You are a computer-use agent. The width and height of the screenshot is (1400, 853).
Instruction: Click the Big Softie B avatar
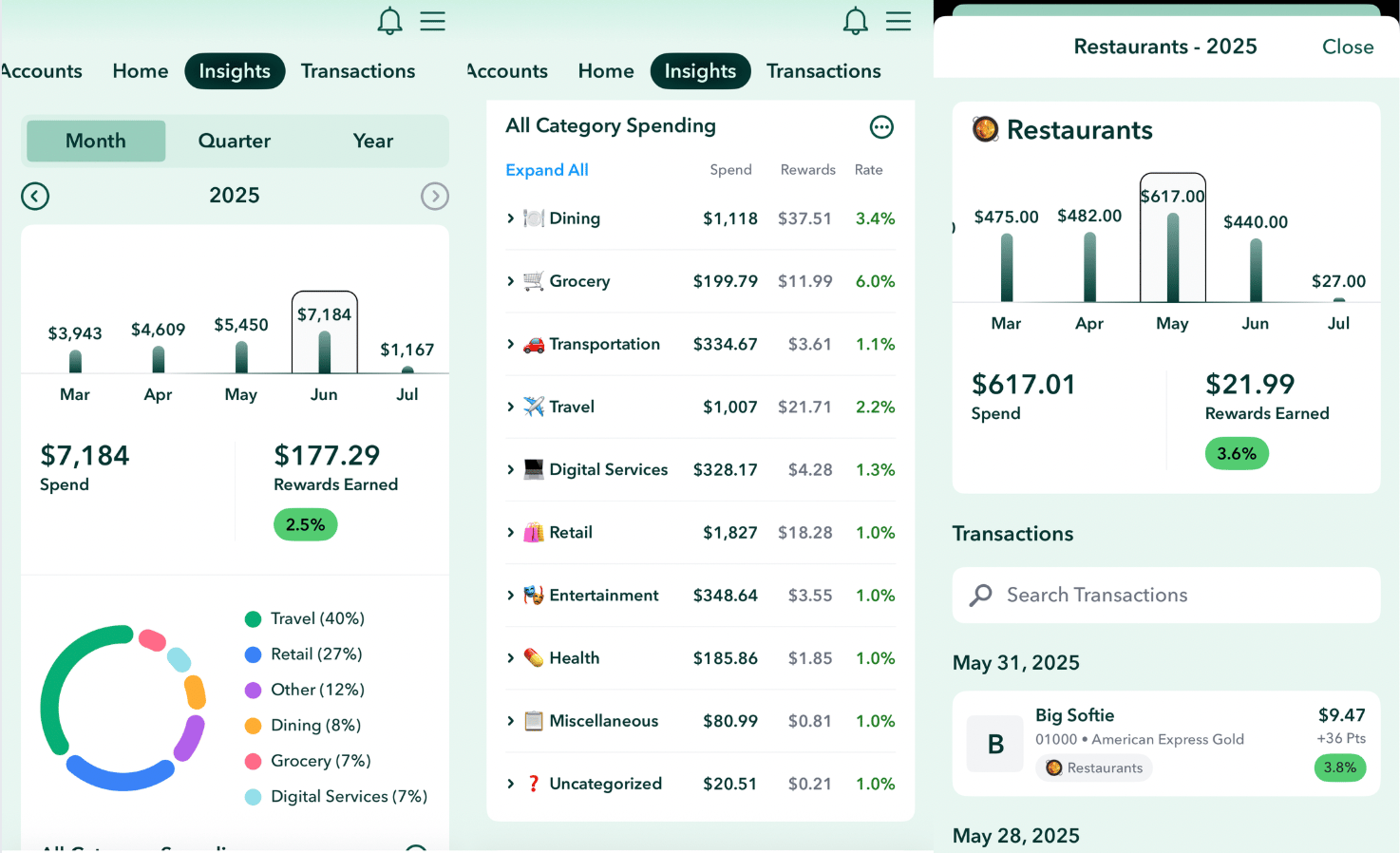pyautogui.click(x=995, y=744)
